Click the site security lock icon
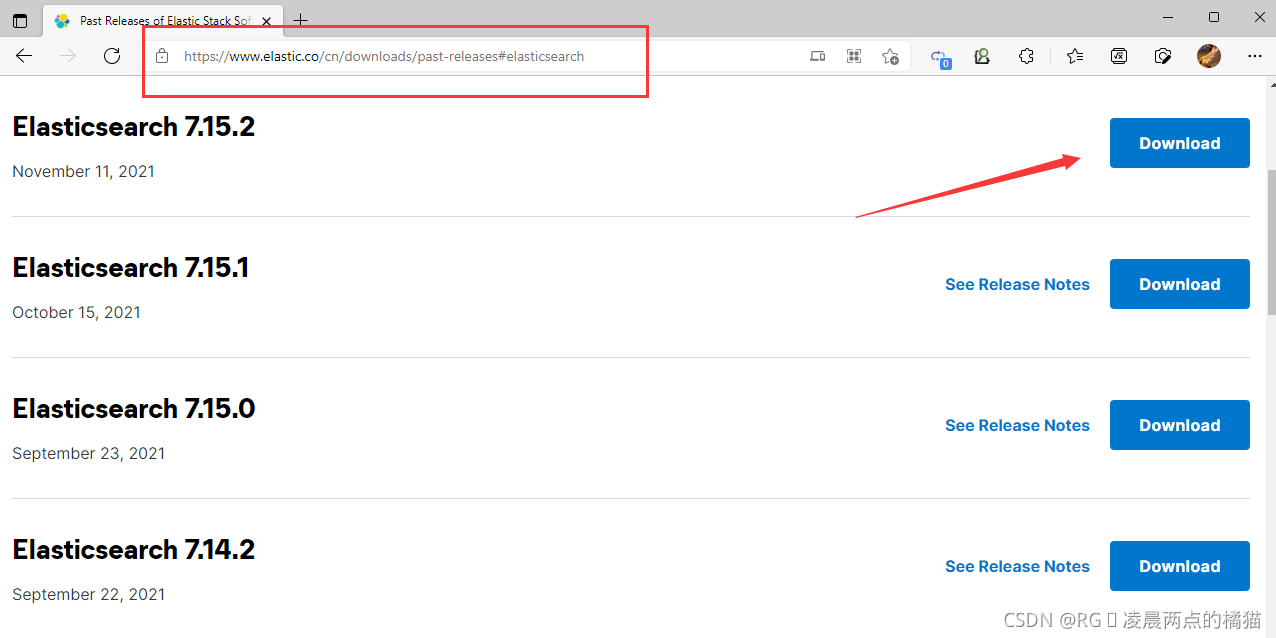This screenshot has width=1276, height=638. 162,56
